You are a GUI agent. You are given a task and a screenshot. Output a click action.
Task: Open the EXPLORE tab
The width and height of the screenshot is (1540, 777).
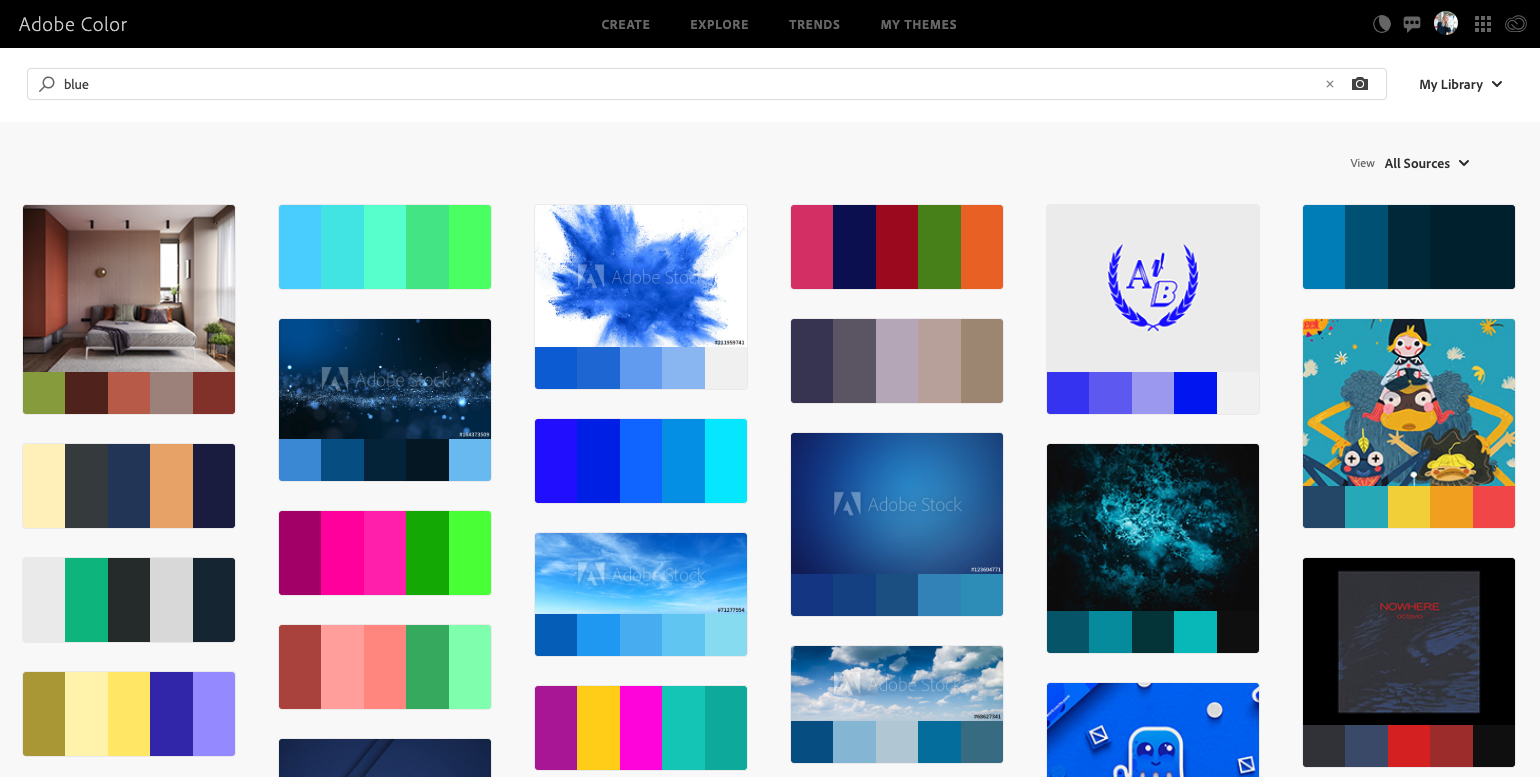[719, 24]
